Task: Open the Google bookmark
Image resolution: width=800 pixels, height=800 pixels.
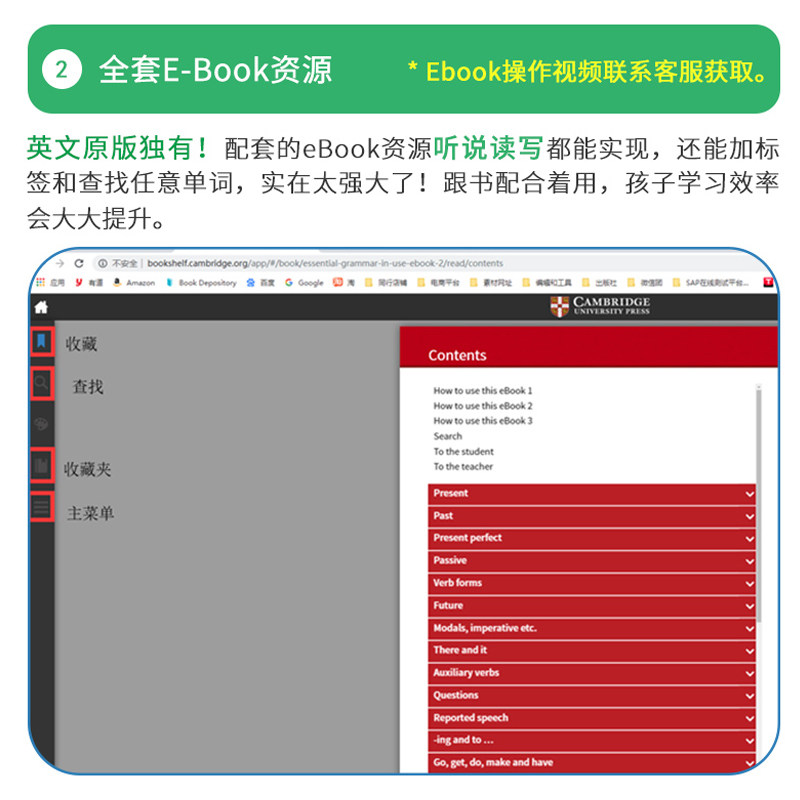Action: (x=304, y=282)
